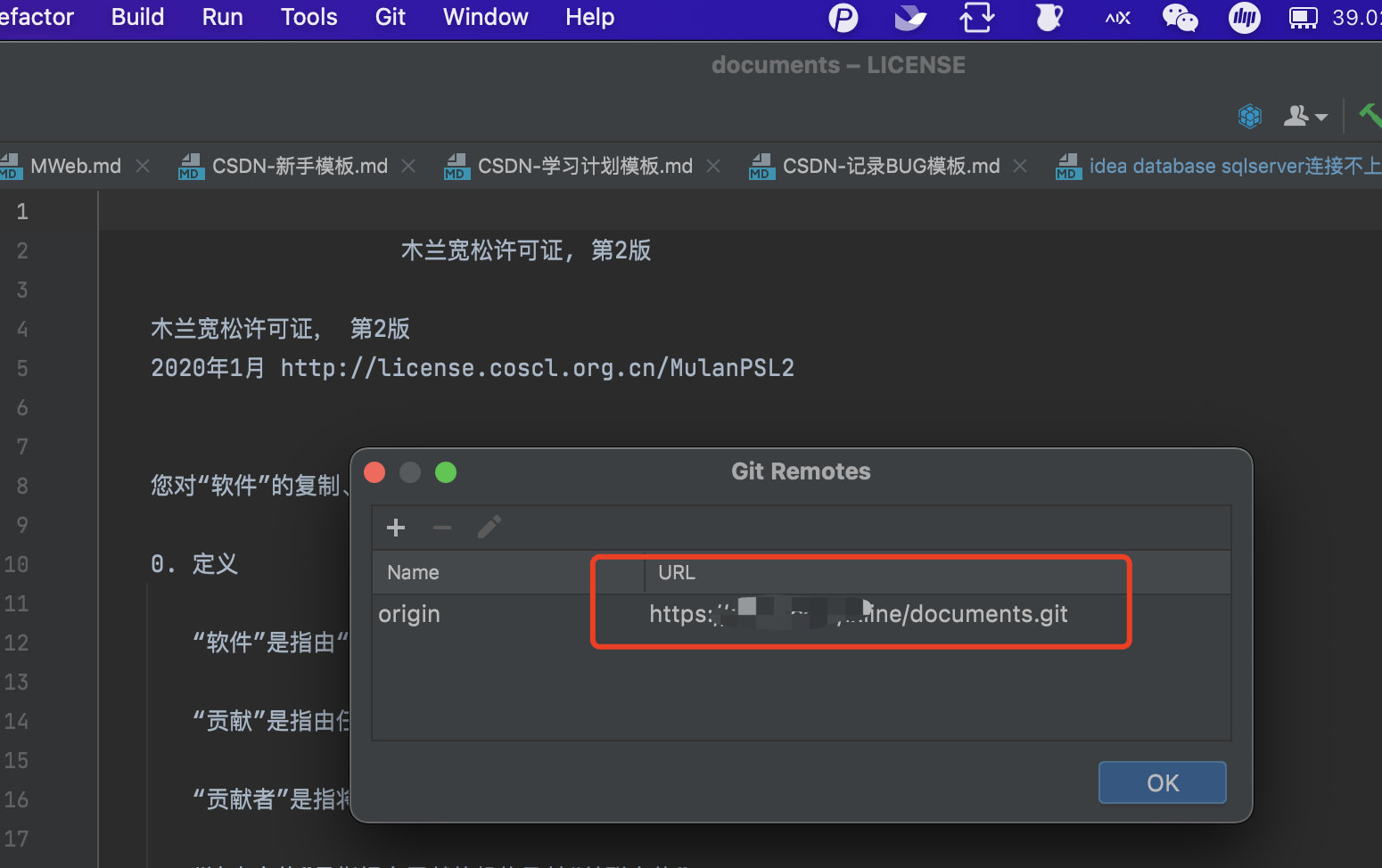Open WeChat from the macOS menu bar
1382x868 pixels.
point(1180,17)
